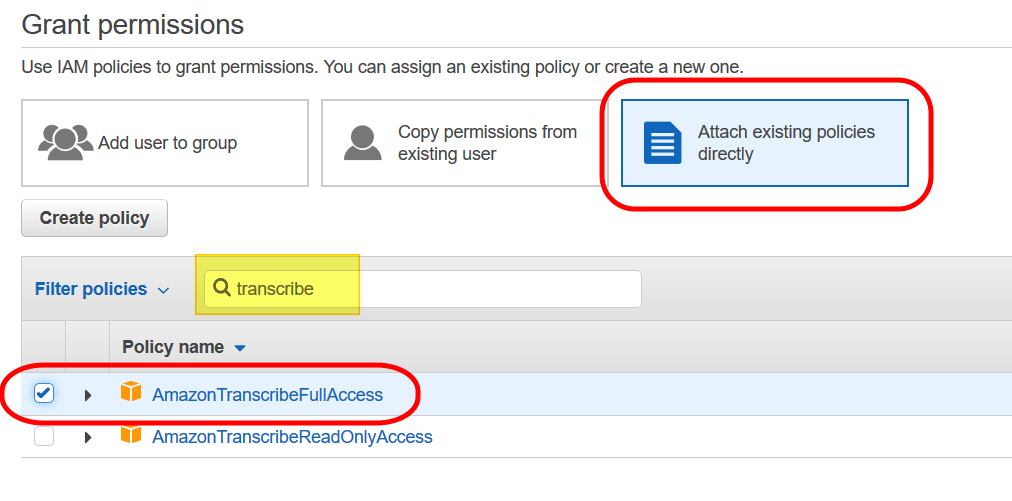Viewport: 1012px width, 501px height.
Task: Click the sort arrow beside Policy name
Action: (240, 348)
